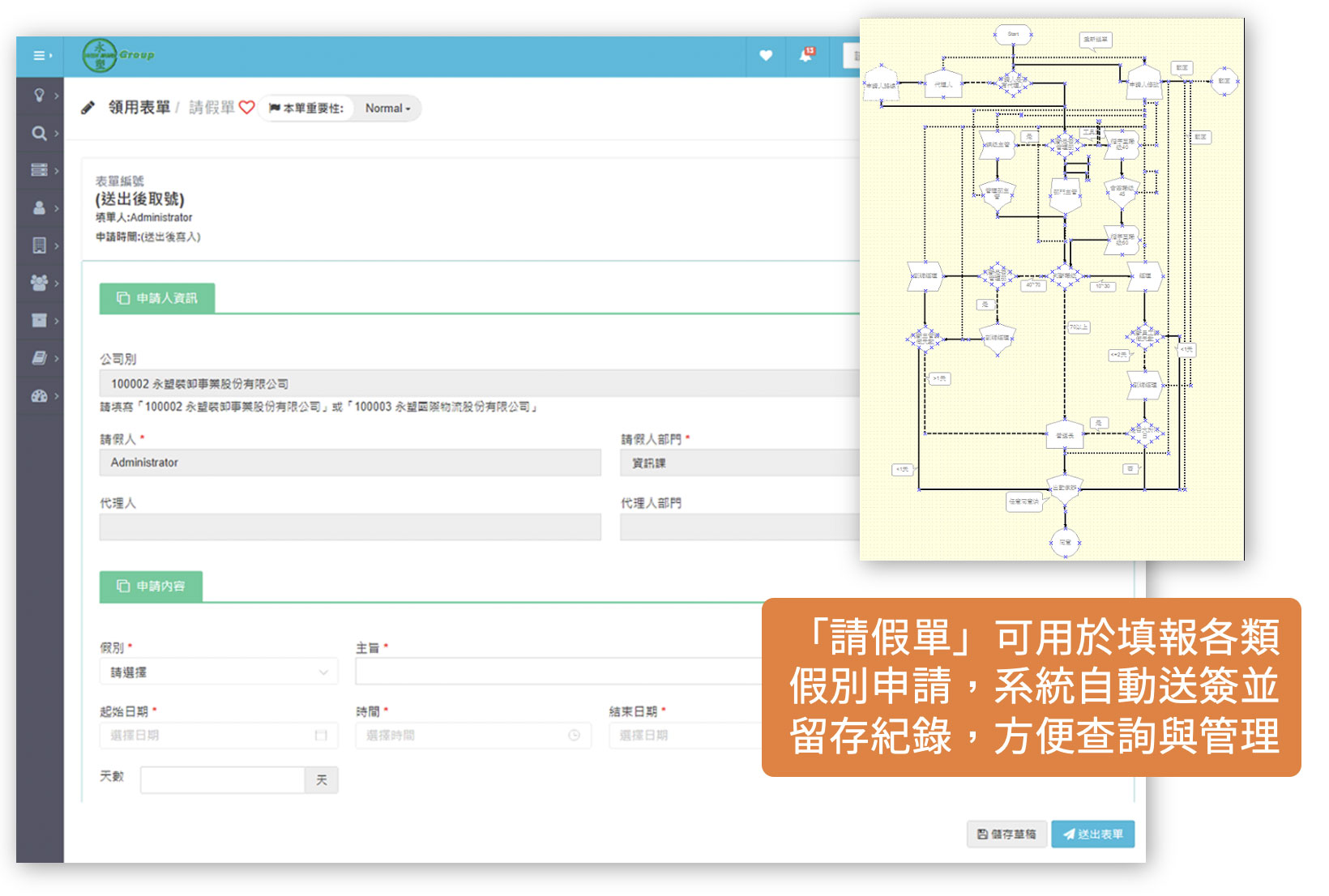The image size is (1329, 896).
Task: Click 送出表單 submit button
Action: (x=1093, y=834)
